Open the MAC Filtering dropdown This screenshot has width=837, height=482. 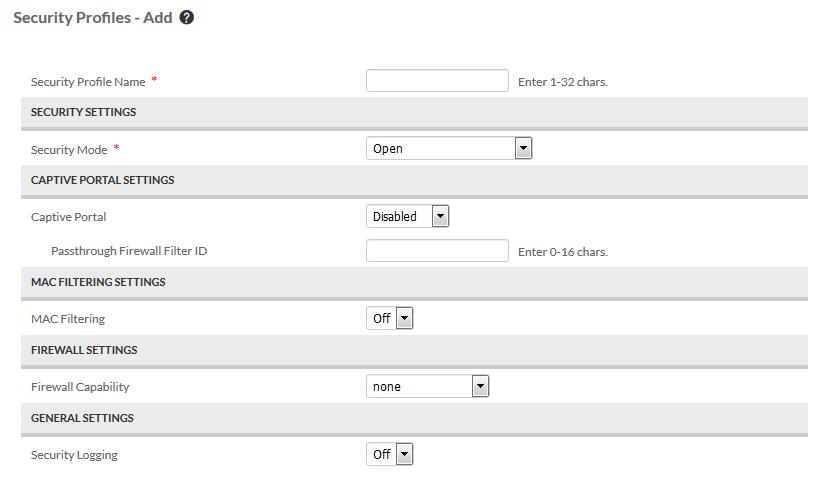click(390, 318)
